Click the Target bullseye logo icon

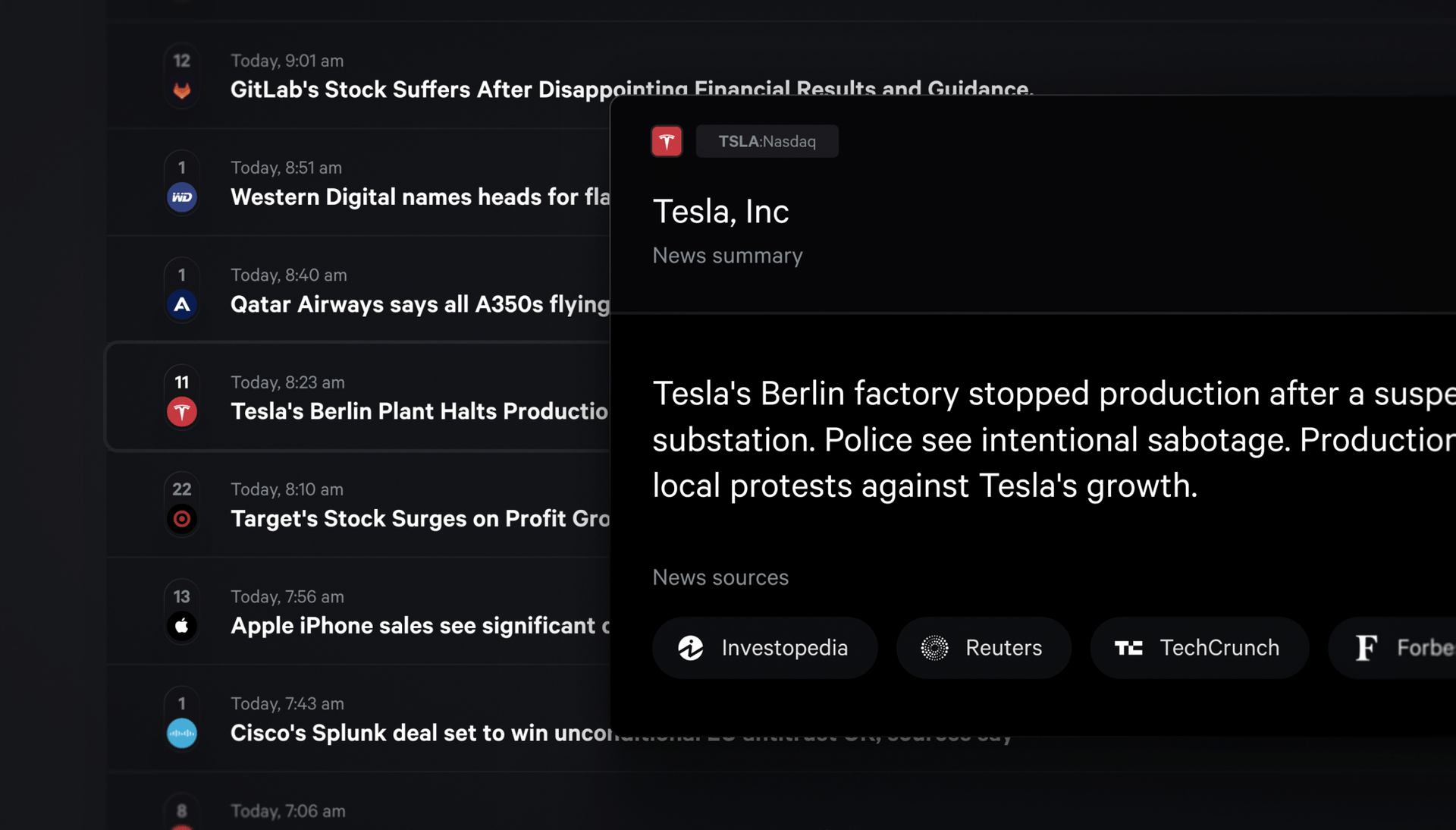(x=182, y=519)
